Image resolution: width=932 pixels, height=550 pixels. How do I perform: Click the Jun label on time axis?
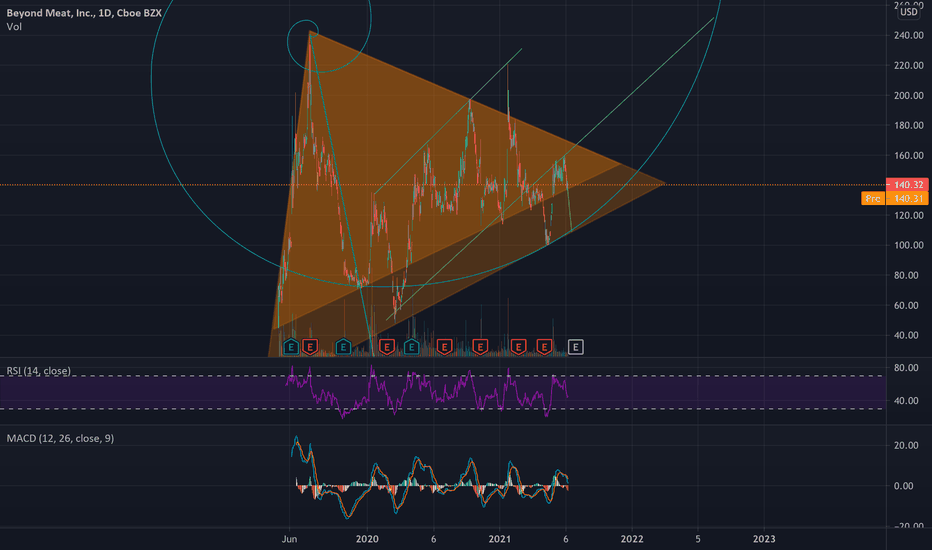tap(289, 539)
